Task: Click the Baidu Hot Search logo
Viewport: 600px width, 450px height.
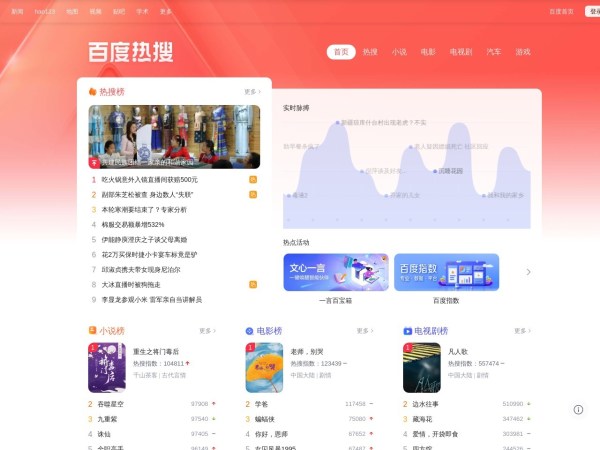Action: [130, 52]
